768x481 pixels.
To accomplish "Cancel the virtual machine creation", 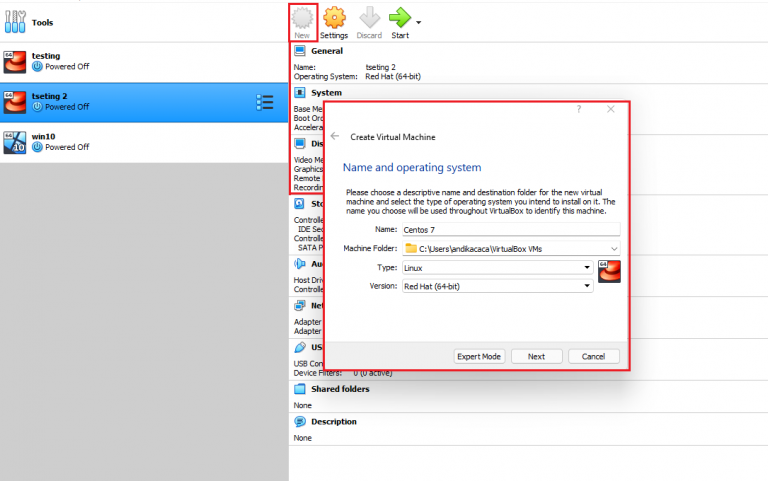I will coord(593,357).
